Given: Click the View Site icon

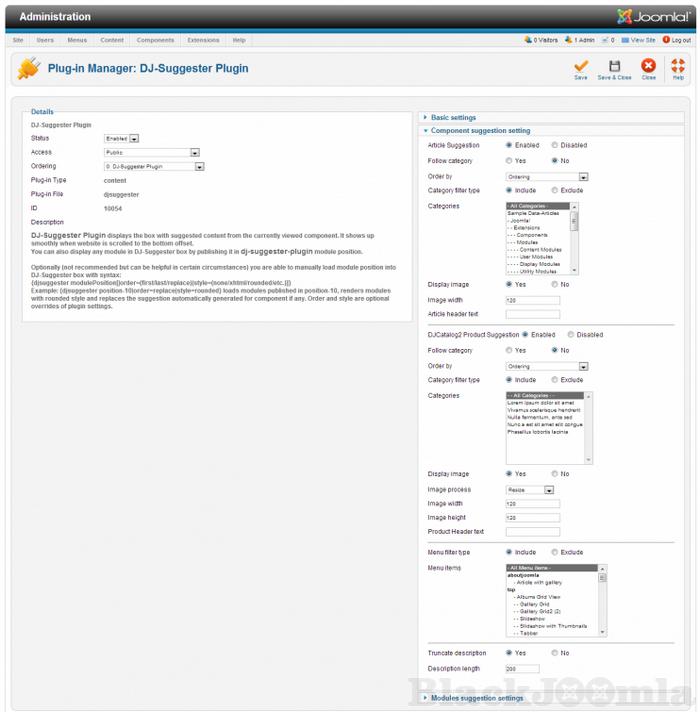Looking at the screenshot, I should pyautogui.click(x=626, y=40).
